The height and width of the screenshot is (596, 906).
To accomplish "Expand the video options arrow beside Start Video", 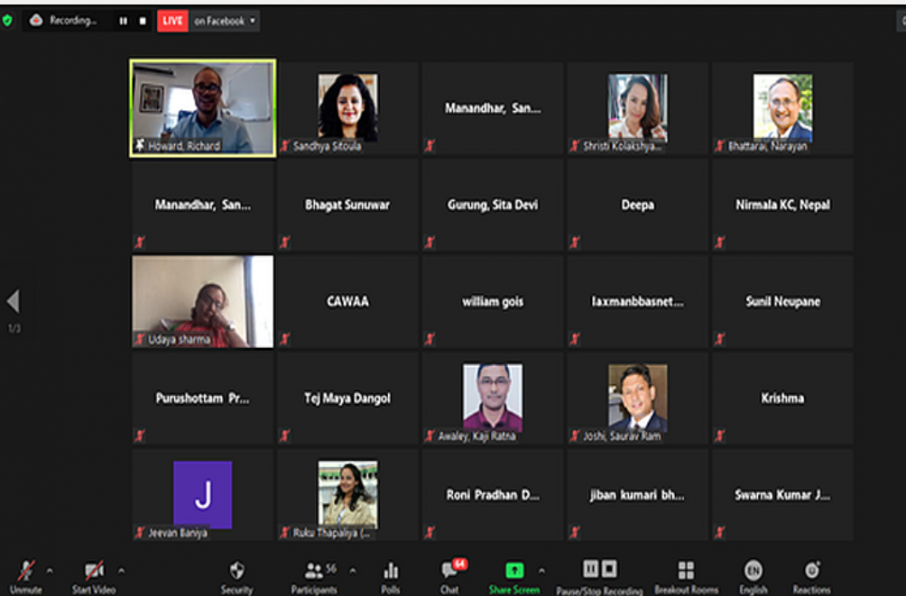I will (122, 571).
